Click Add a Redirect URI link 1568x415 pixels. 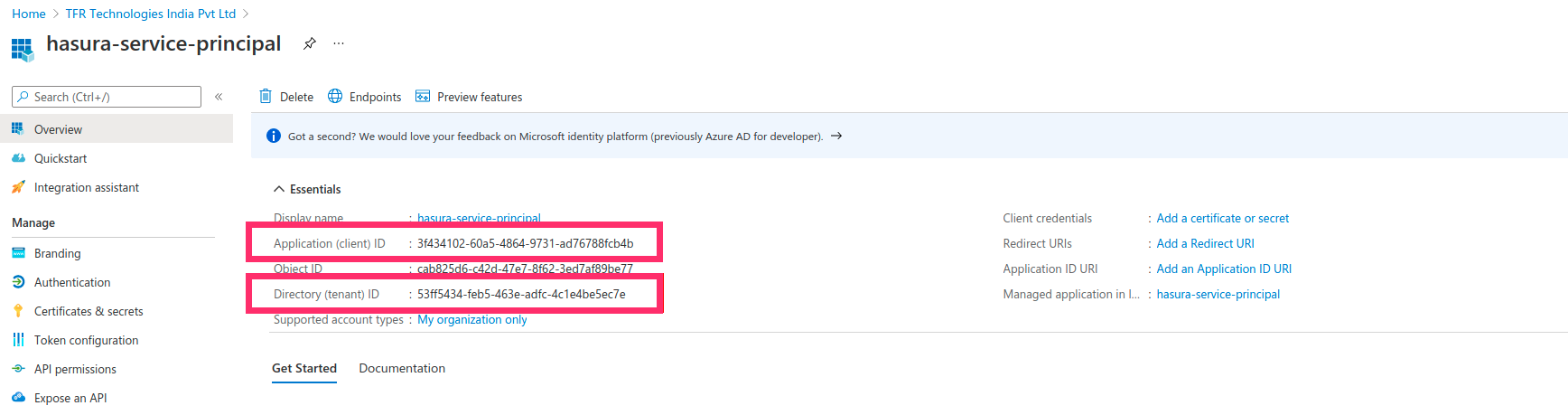point(1206,243)
